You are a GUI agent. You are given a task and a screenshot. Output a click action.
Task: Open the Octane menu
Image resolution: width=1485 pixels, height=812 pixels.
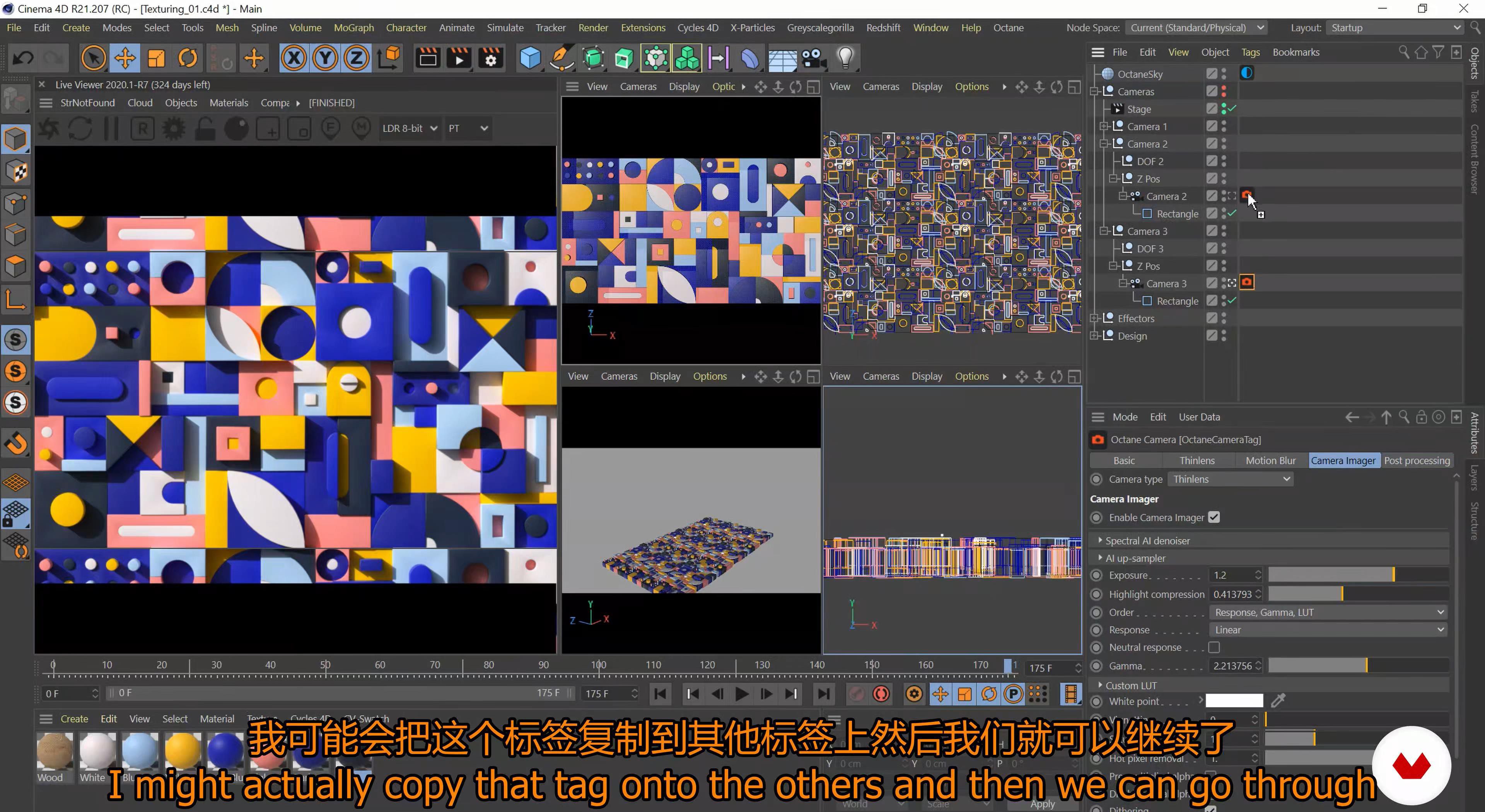coord(1008,28)
